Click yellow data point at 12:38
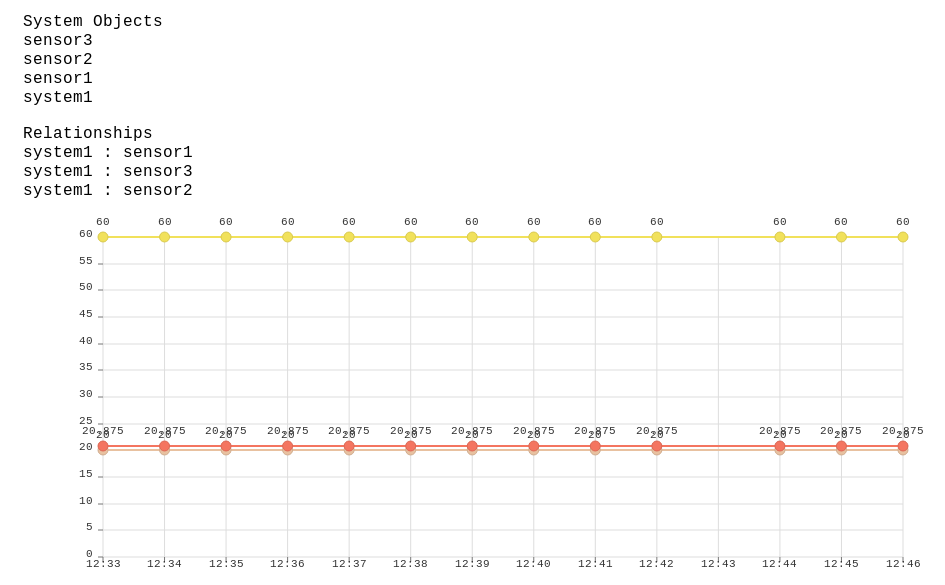This screenshot has height=585, width=945. 410,237
